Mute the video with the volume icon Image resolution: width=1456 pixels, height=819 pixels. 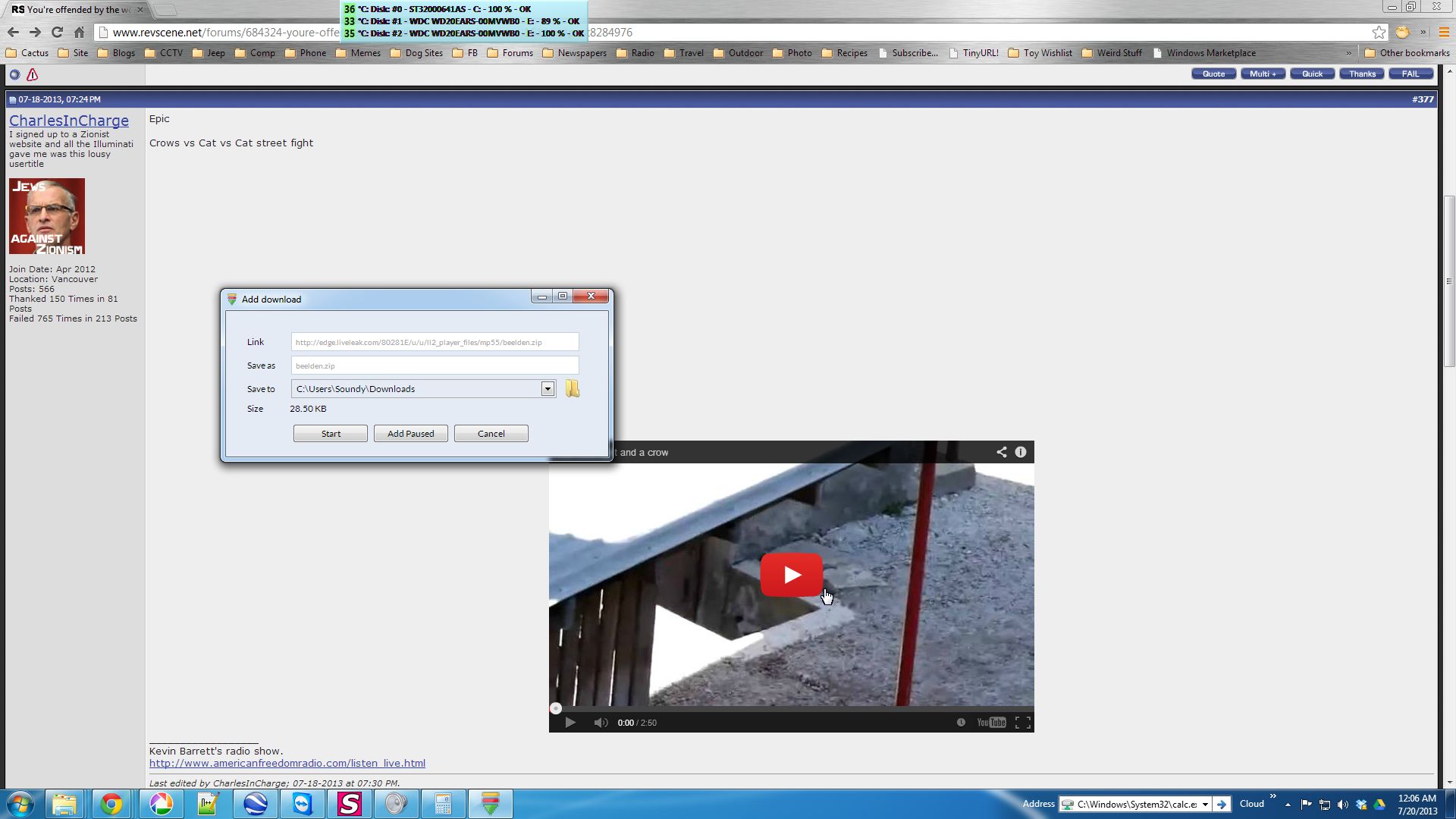click(x=601, y=723)
